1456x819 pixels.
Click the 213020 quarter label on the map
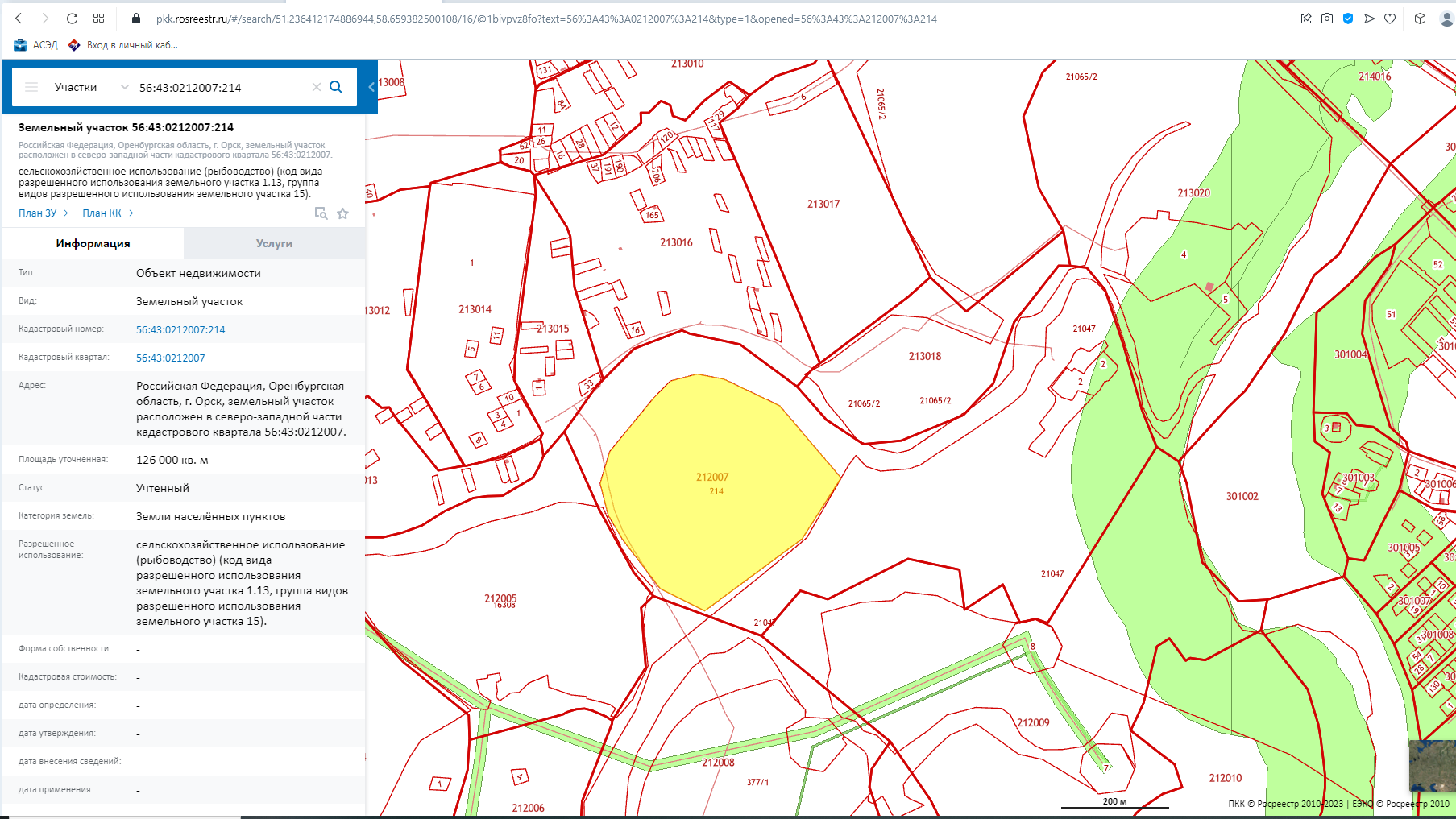(x=1193, y=193)
